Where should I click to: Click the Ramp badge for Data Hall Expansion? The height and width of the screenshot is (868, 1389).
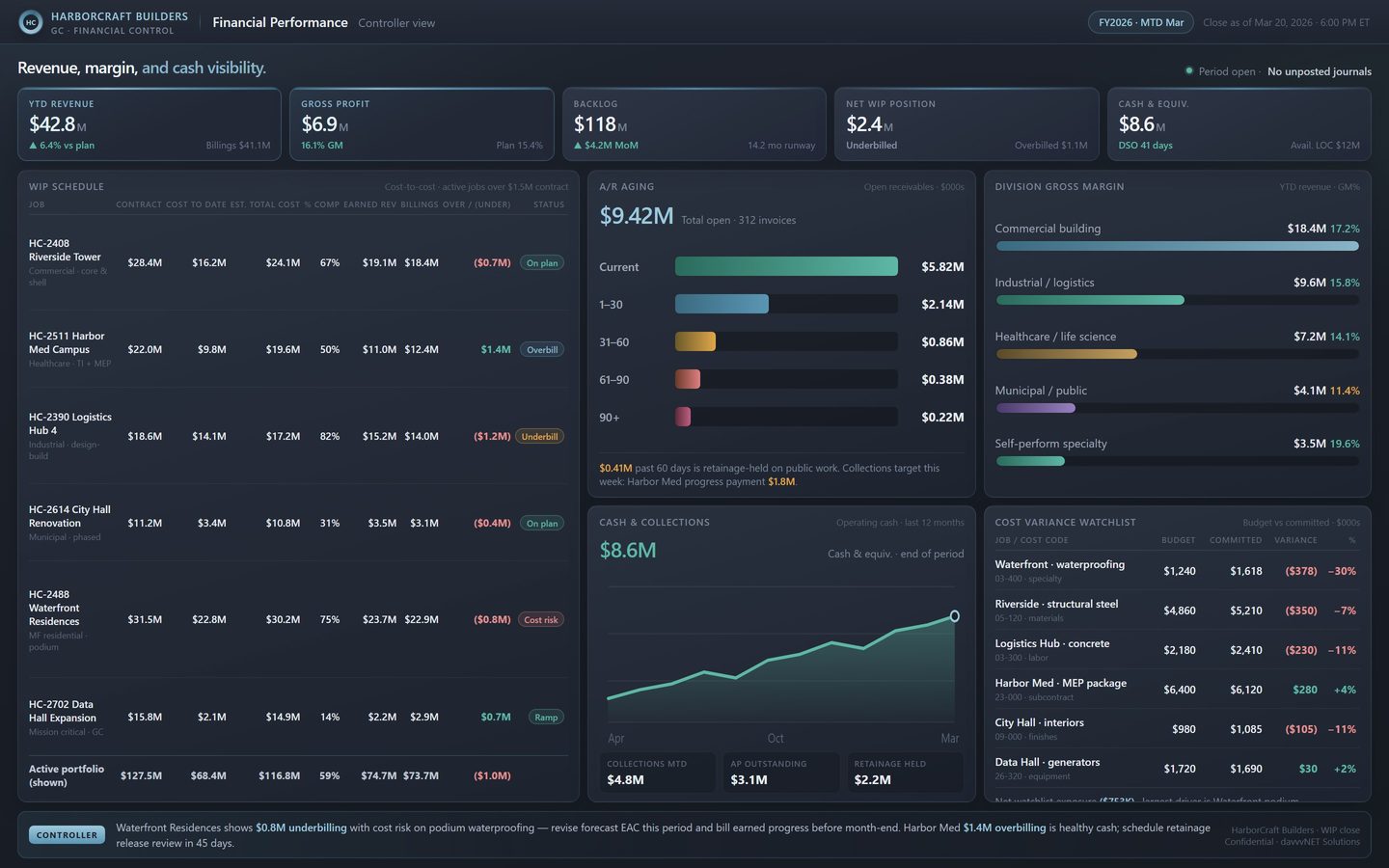click(x=546, y=717)
